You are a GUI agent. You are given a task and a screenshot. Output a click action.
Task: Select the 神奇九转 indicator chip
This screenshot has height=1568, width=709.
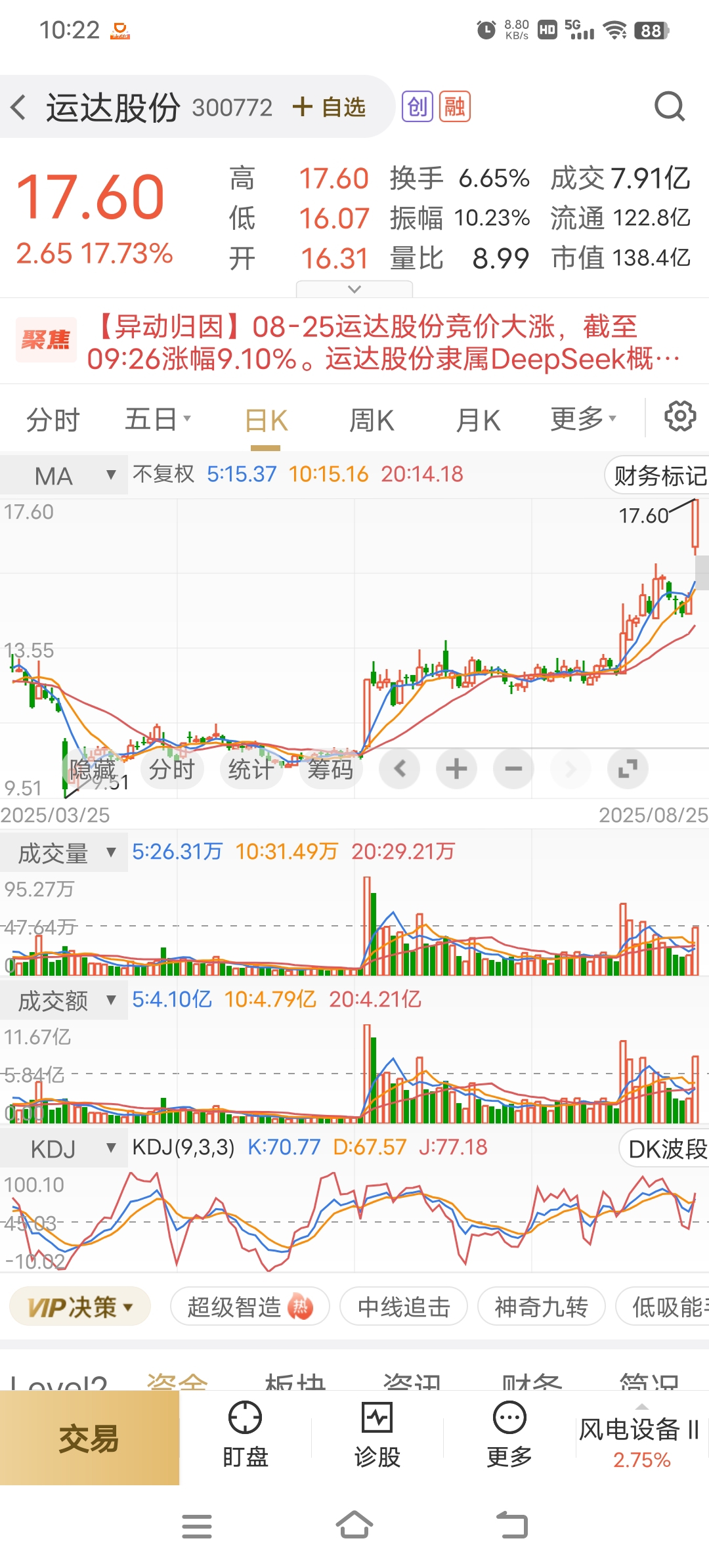point(541,1307)
